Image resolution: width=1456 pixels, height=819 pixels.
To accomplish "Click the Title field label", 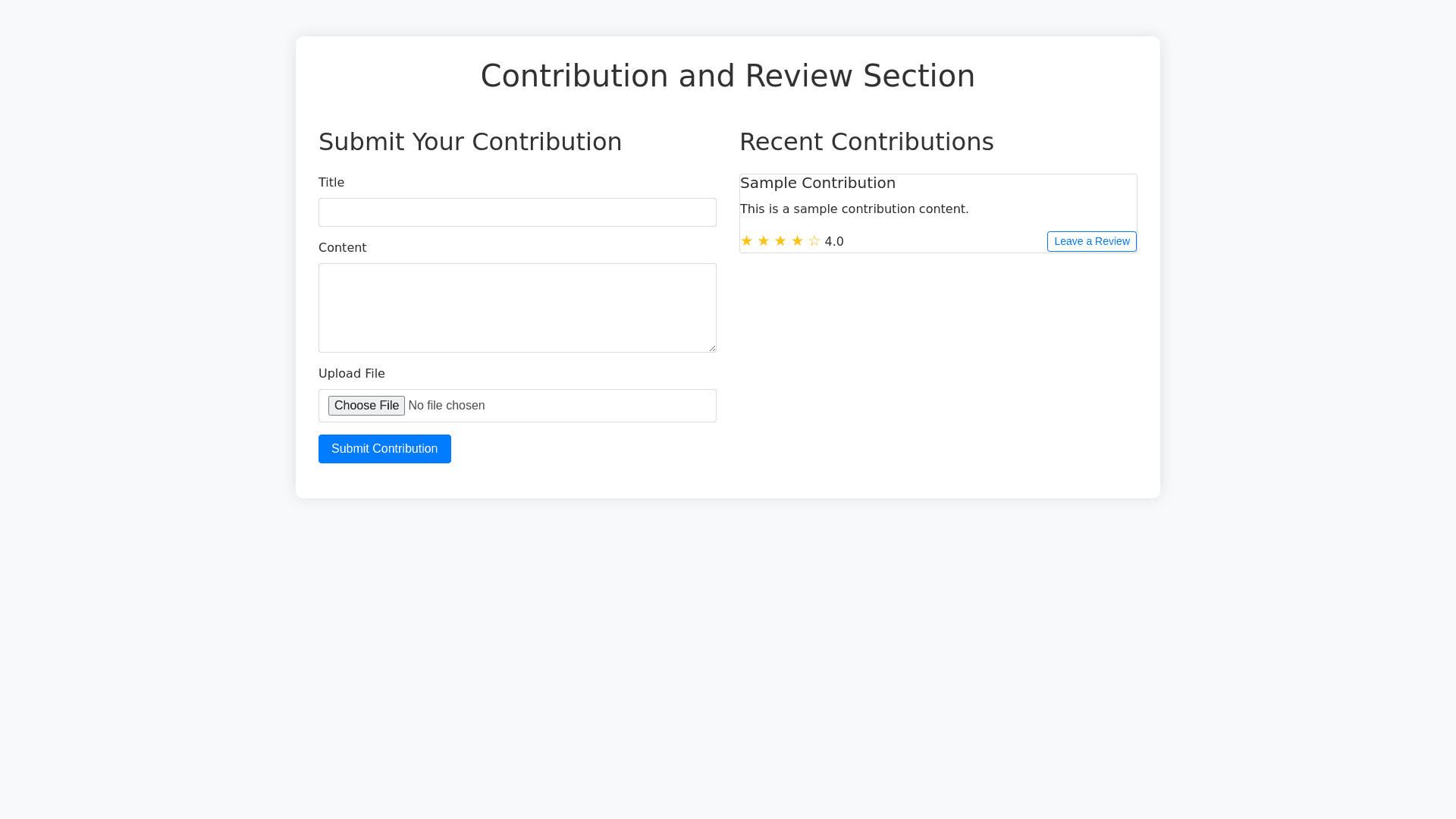I will [x=331, y=183].
